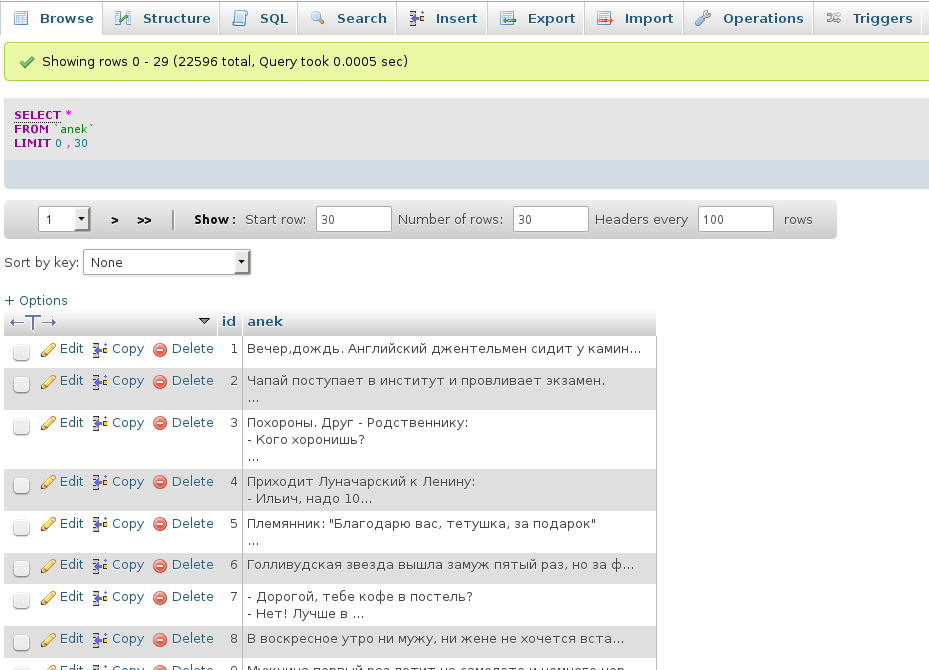The height and width of the screenshot is (670, 929).
Task: Click the red Delete icon for row 2
Action: [160, 382]
